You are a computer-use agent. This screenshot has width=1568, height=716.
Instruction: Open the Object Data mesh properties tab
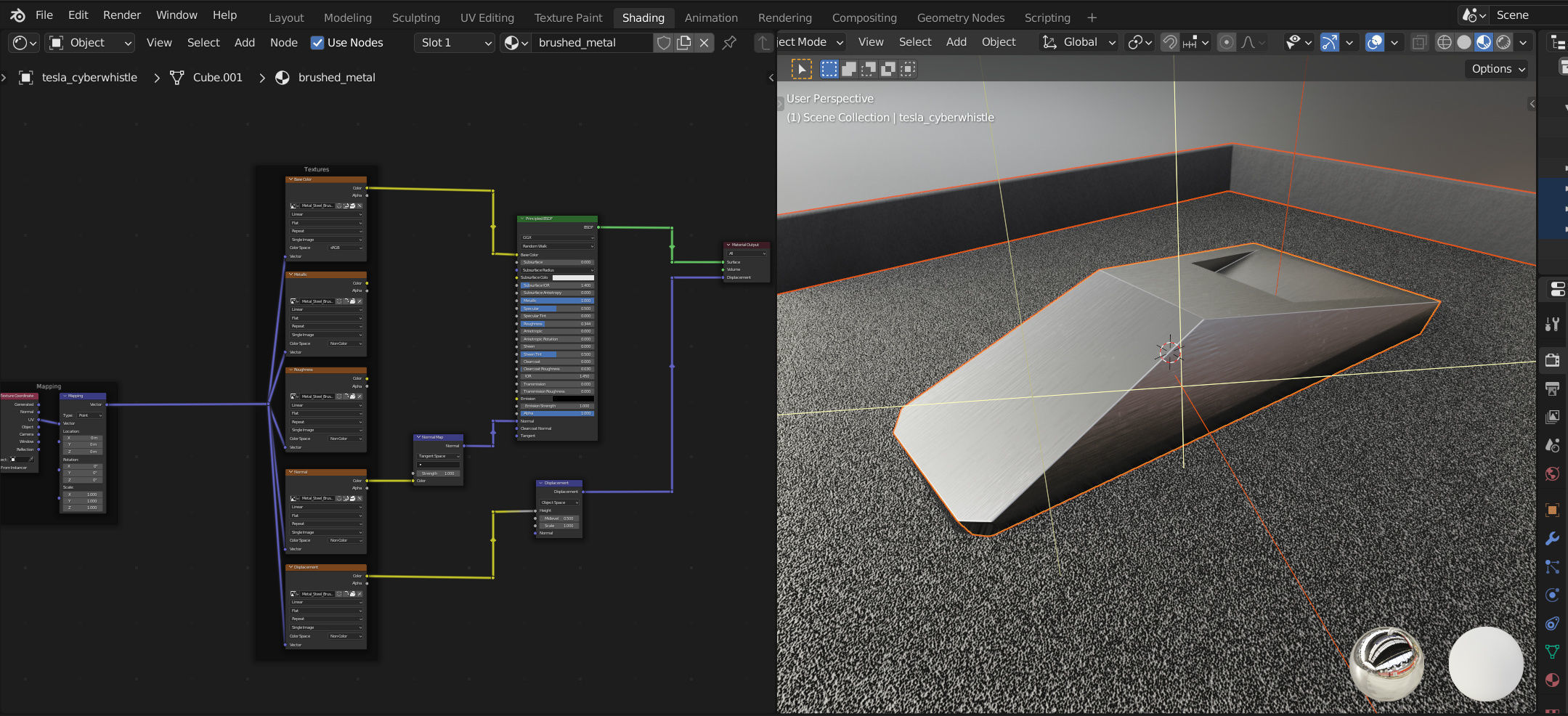click(x=1553, y=651)
